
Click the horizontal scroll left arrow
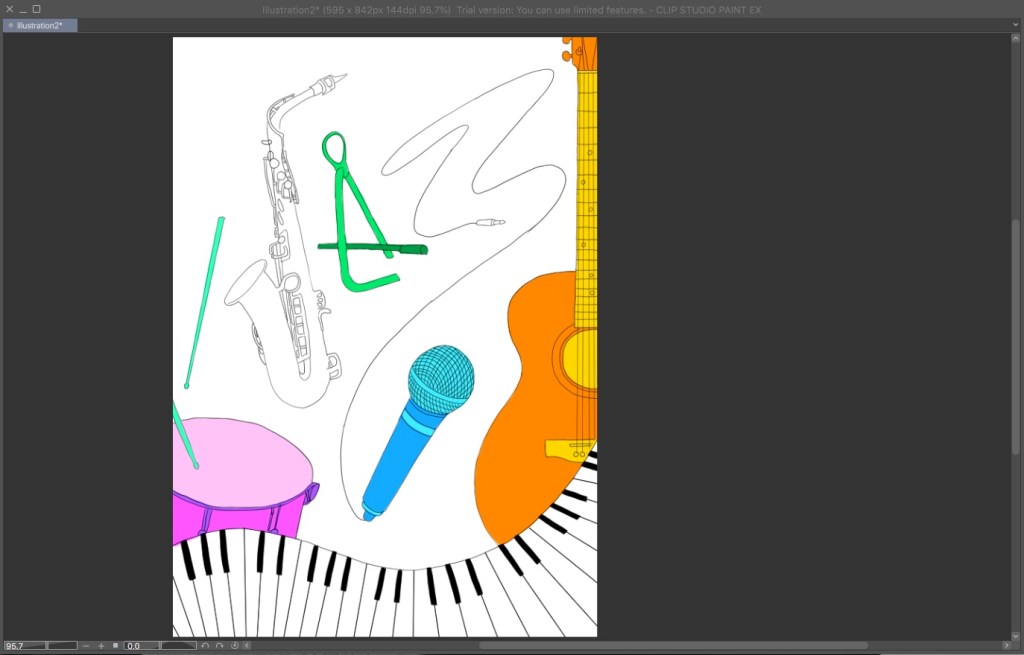[247, 646]
